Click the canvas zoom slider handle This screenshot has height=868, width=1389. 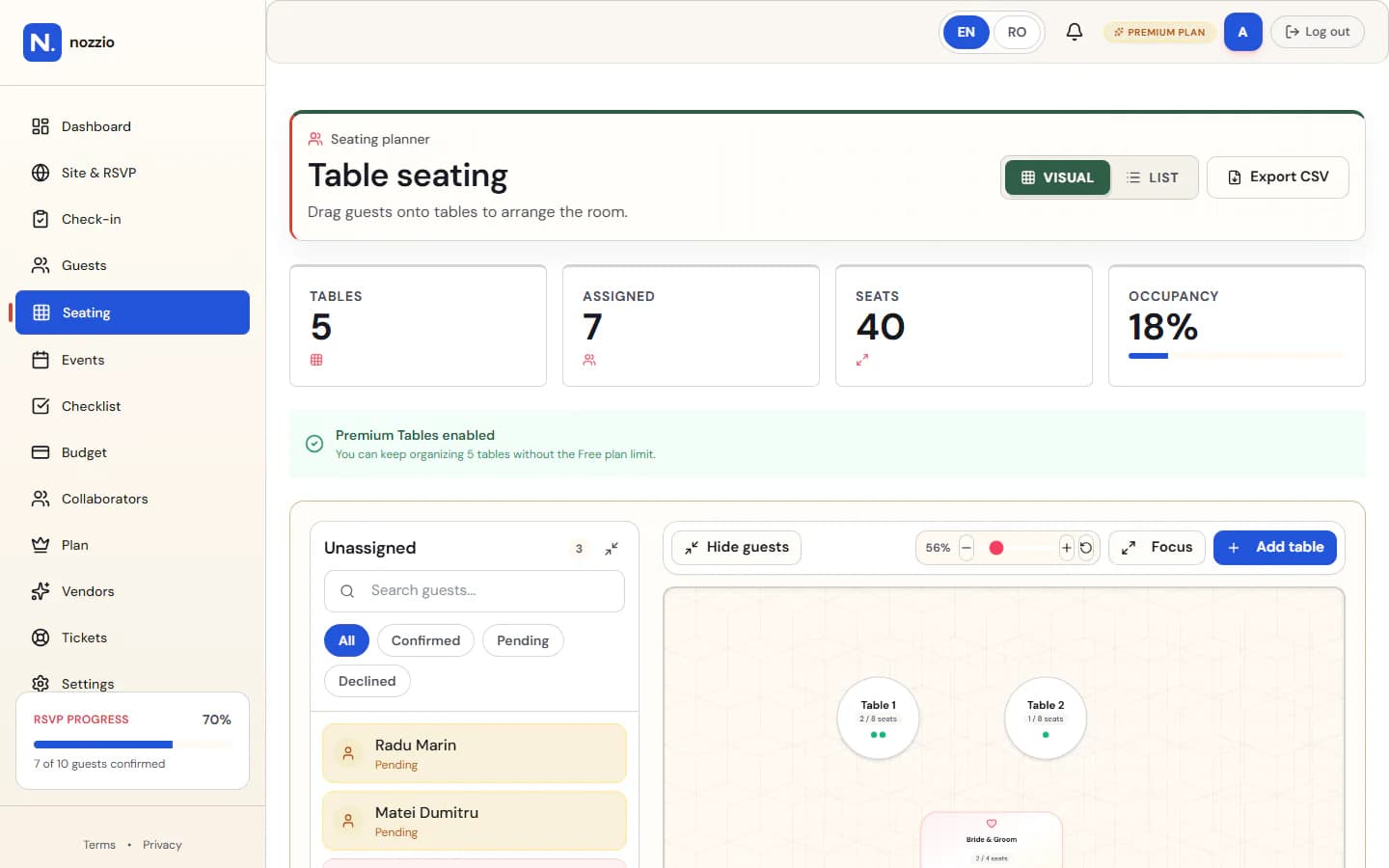(x=996, y=548)
